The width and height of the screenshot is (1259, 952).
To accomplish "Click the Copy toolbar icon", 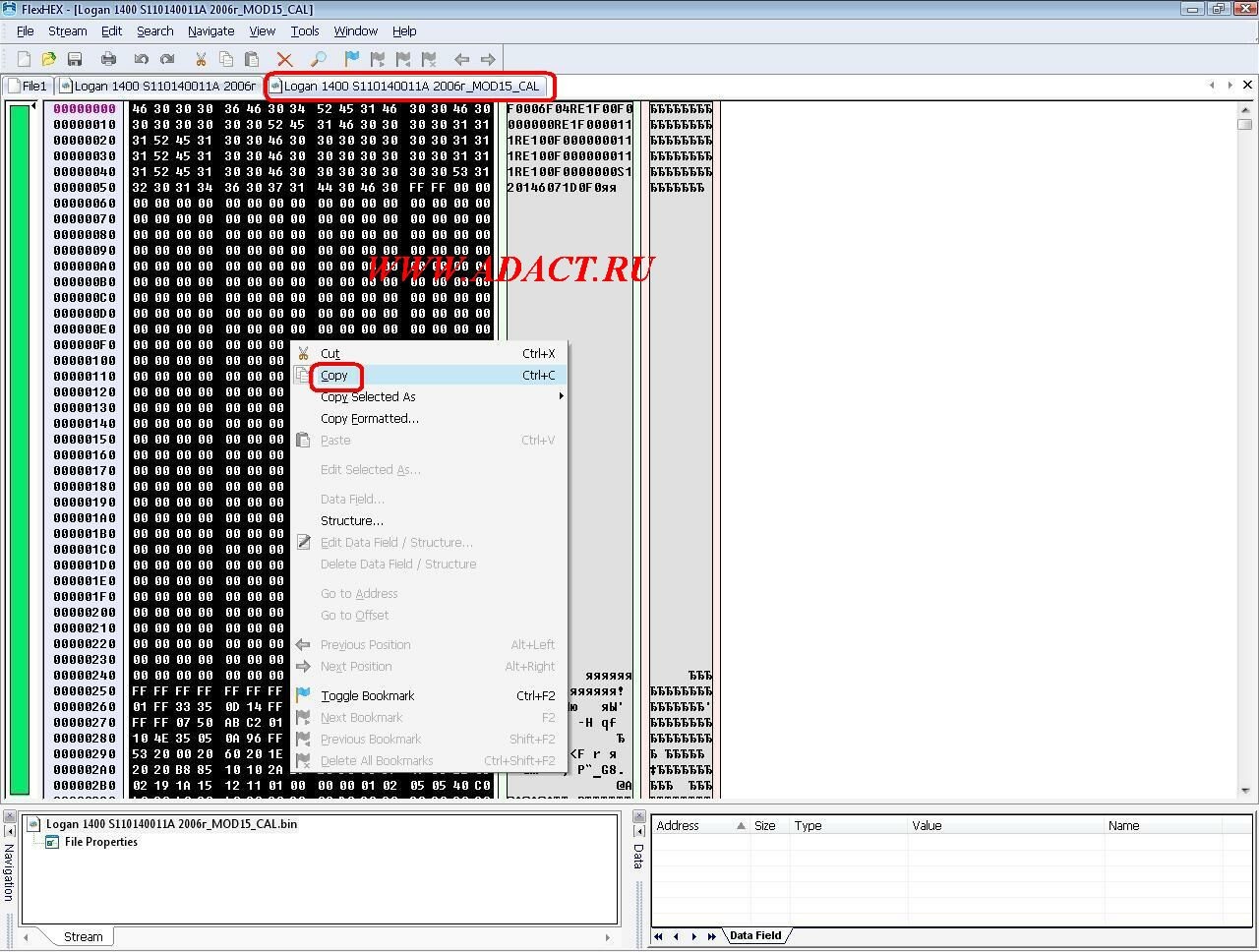I will [x=226, y=59].
